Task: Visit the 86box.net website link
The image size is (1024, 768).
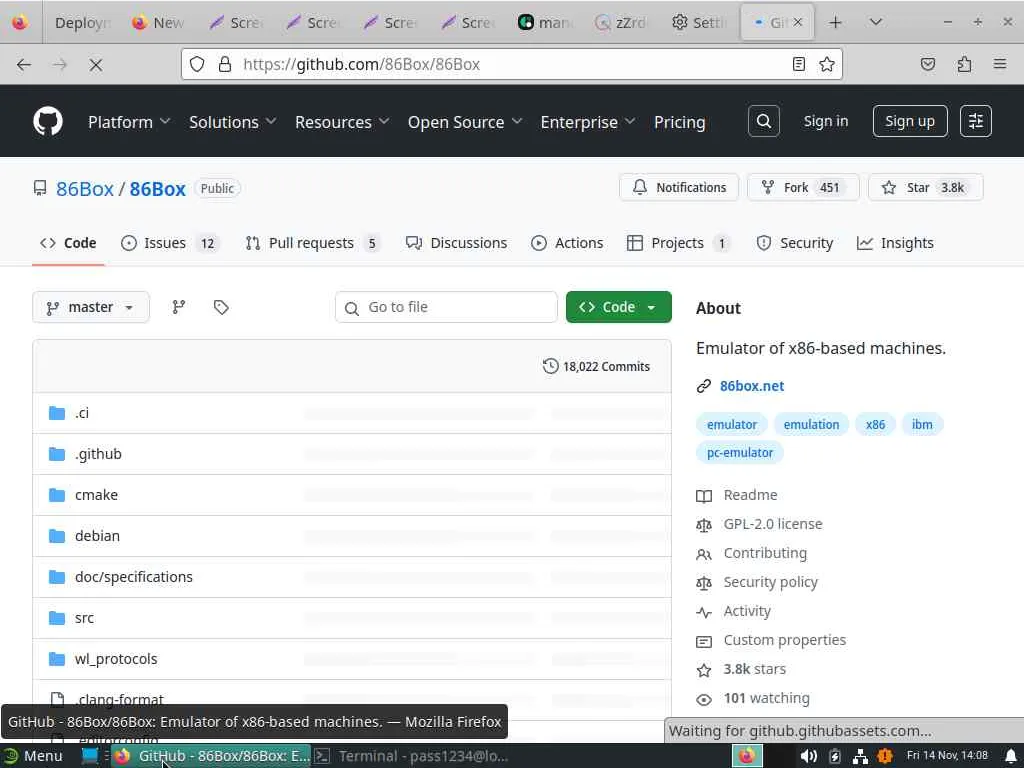Action: [x=752, y=386]
